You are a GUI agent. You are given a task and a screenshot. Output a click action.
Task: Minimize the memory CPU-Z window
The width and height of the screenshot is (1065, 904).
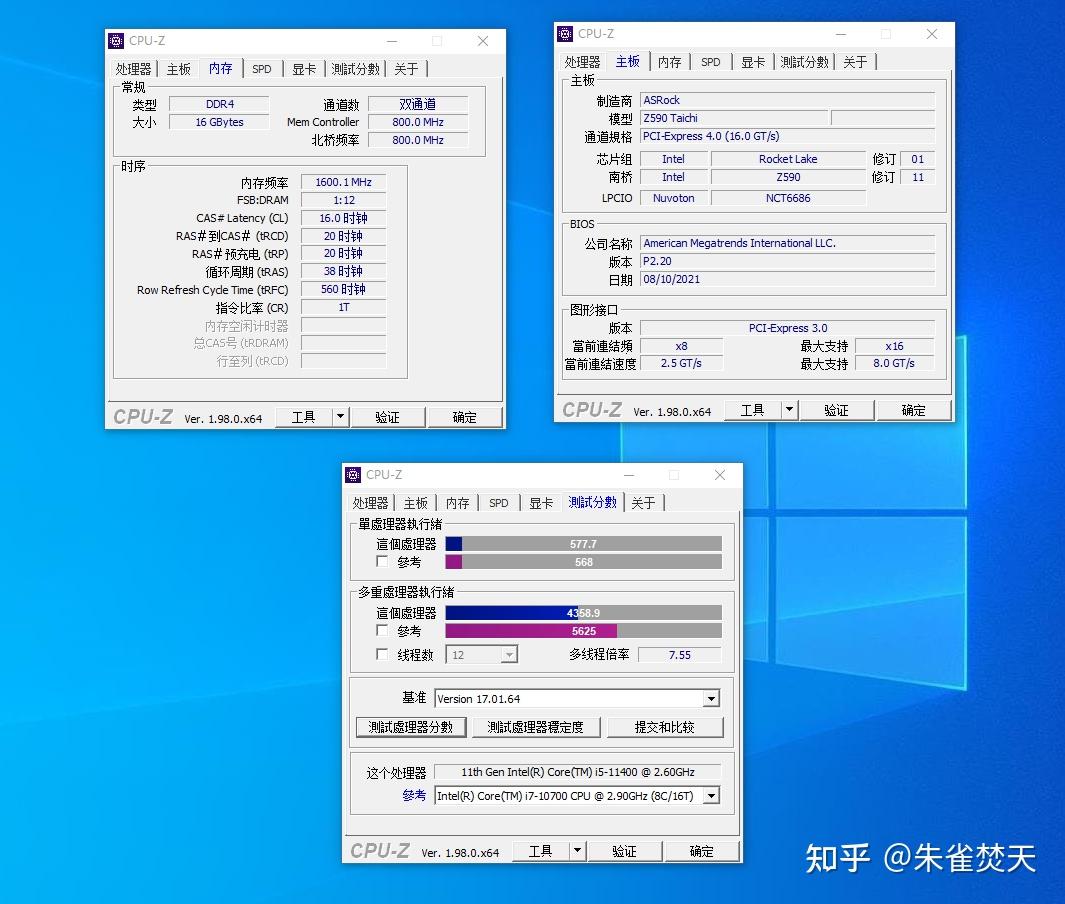point(392,41)
